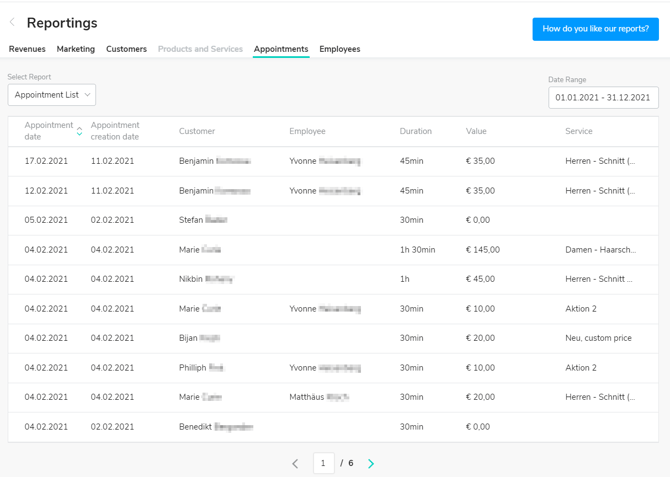Click the Appointment creation date header
The width and height of the screenshot is (670, 477).
pos(115,131)
